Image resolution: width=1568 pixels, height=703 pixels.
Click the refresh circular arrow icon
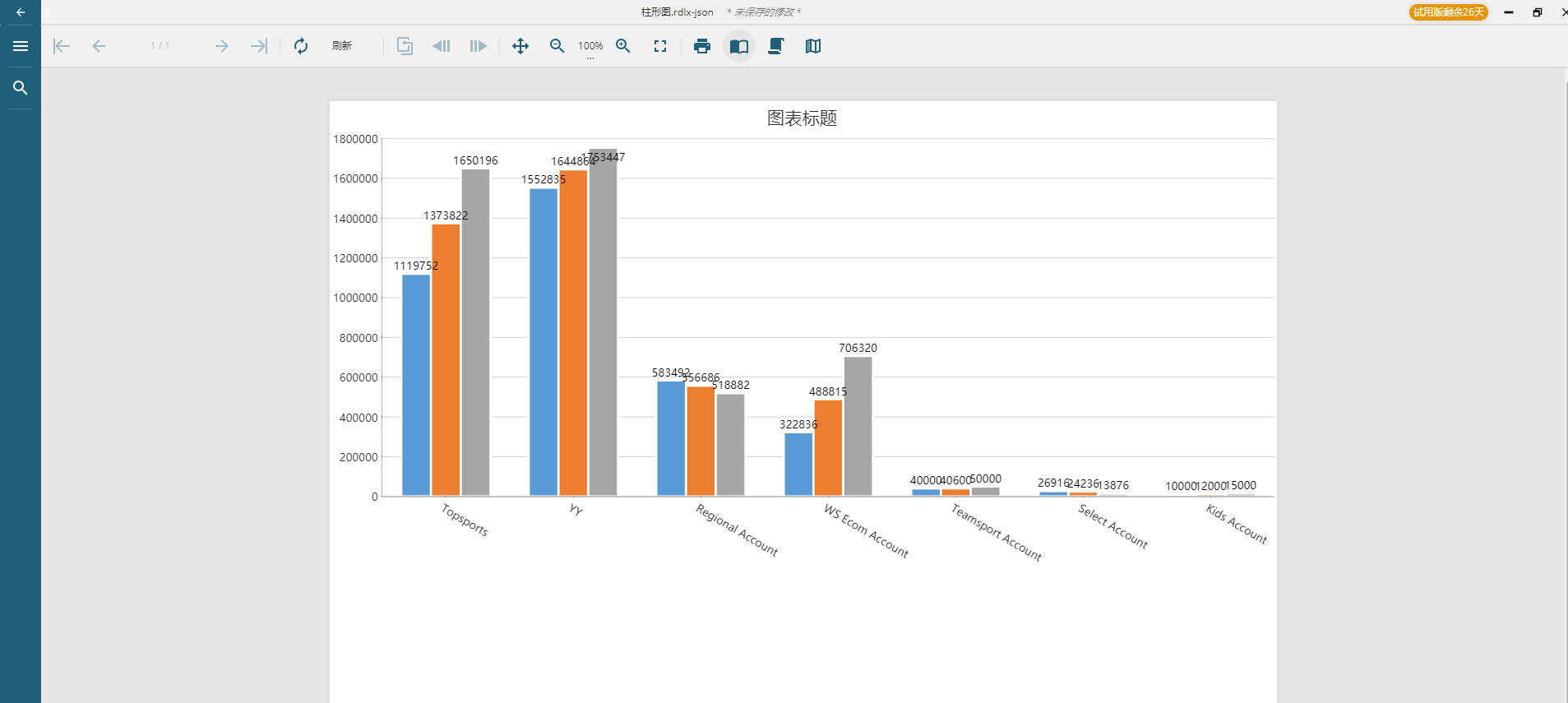(x=301, y=46)
